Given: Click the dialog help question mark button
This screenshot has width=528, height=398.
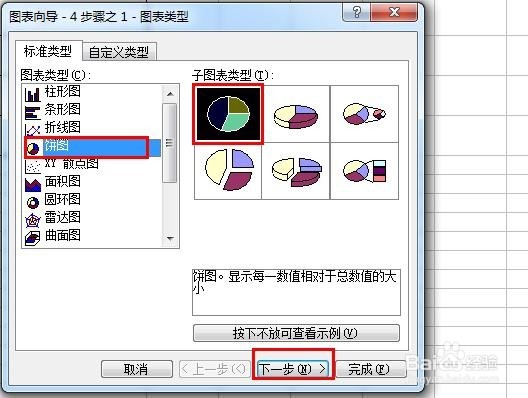Looking at the screenshot, I should (x=356, y=13).
